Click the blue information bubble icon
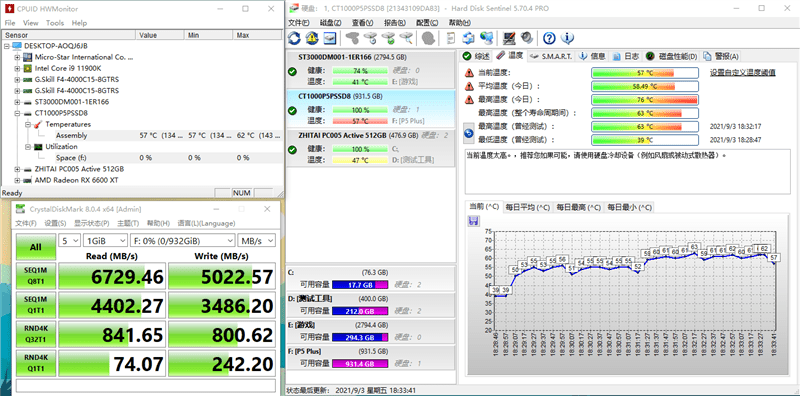 point(567,38)
